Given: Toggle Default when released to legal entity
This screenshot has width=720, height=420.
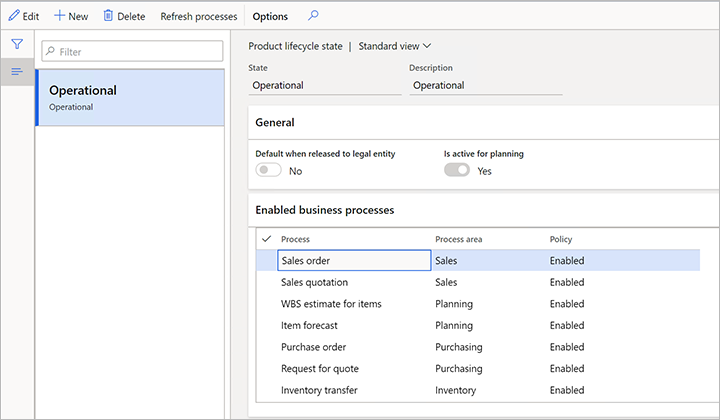Looking at the screenshot, I should [268, 171].
